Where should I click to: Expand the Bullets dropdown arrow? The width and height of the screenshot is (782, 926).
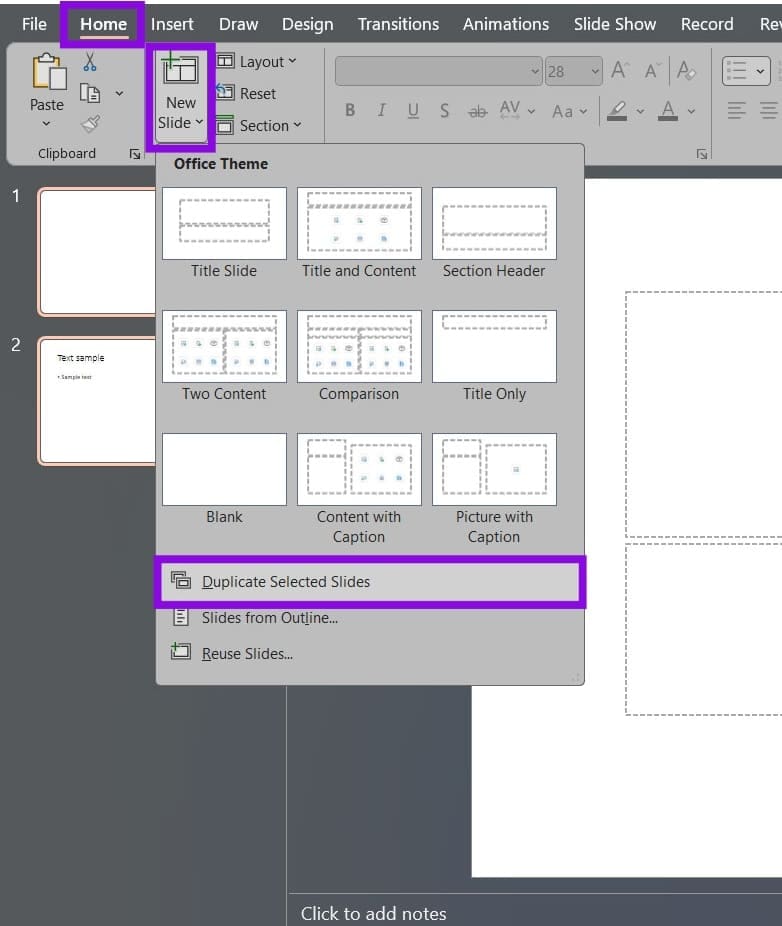[x=761, y=71]
